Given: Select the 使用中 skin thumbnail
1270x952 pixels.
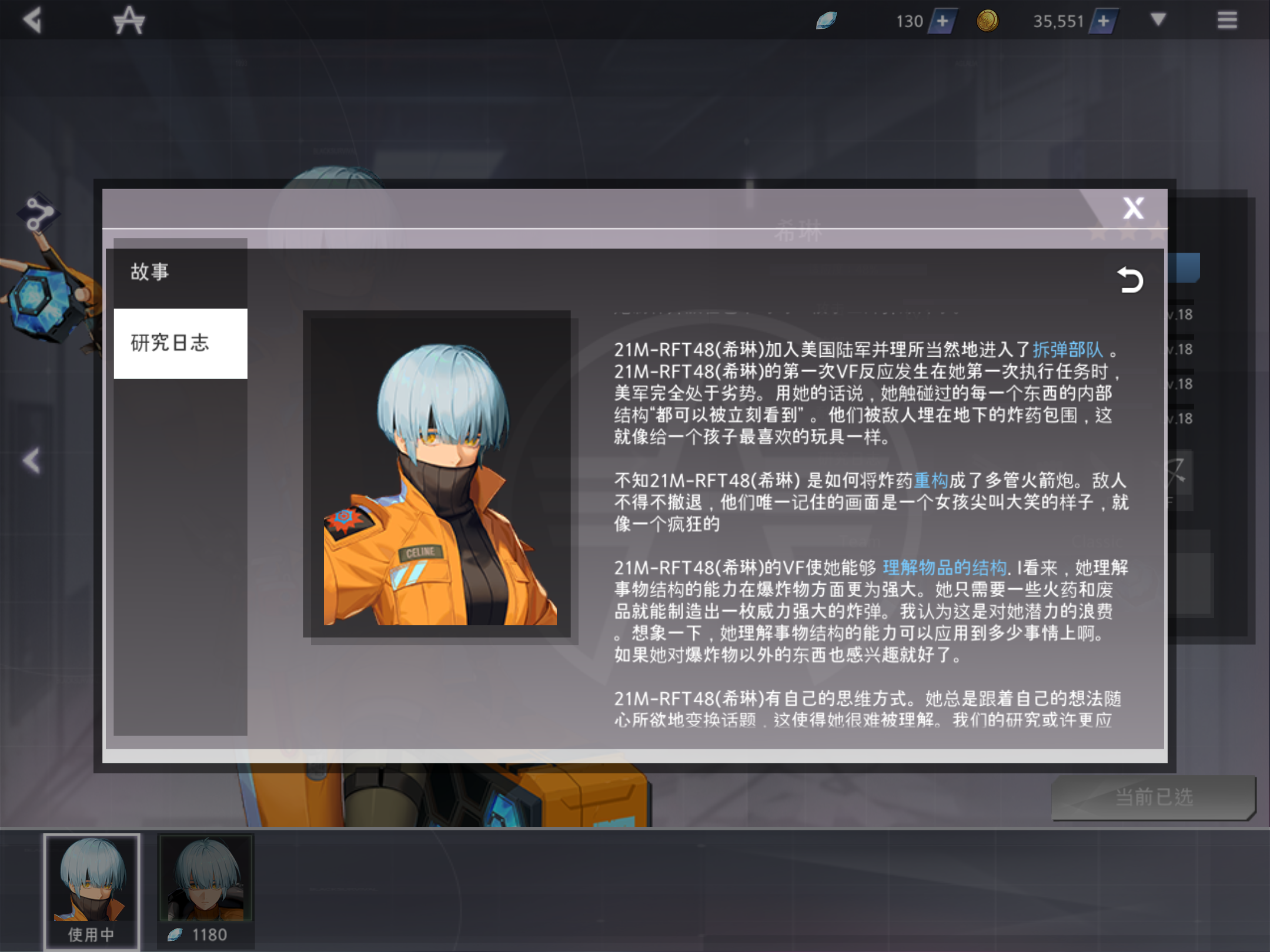Looking at the screenshot, I should 92,891.
